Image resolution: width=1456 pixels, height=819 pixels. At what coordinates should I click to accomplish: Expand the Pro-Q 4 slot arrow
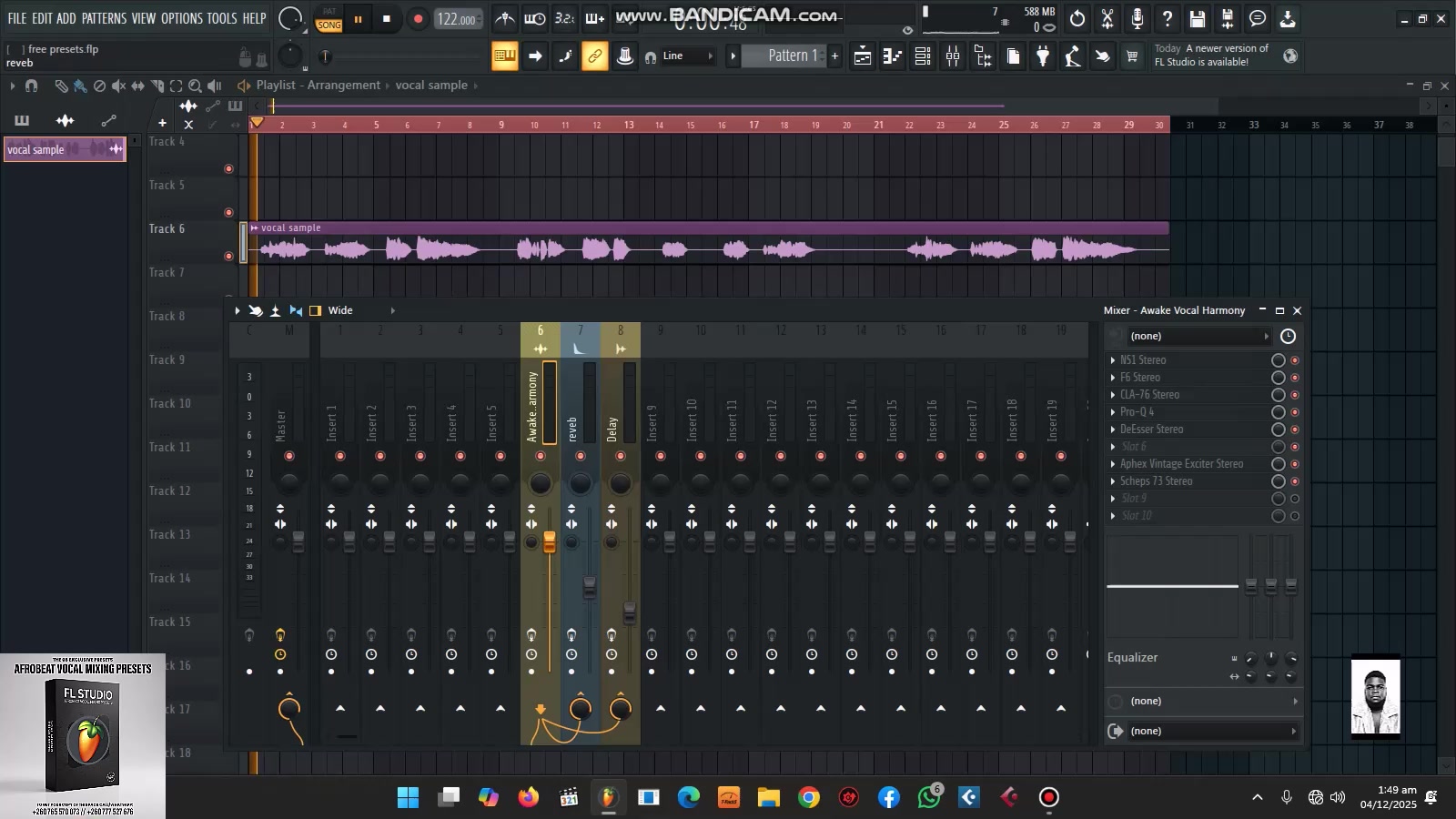point(1113,412)
